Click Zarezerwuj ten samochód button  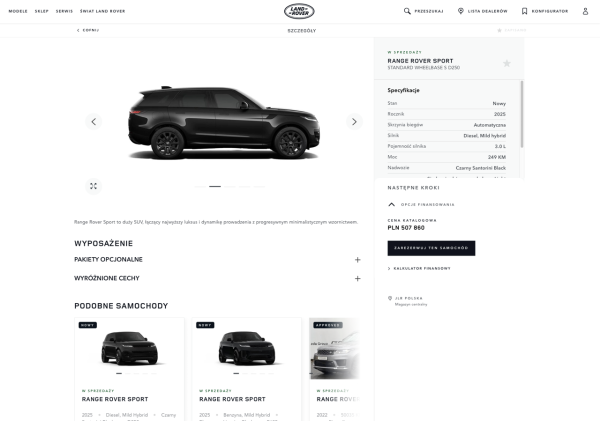click(x=431, y=248)
